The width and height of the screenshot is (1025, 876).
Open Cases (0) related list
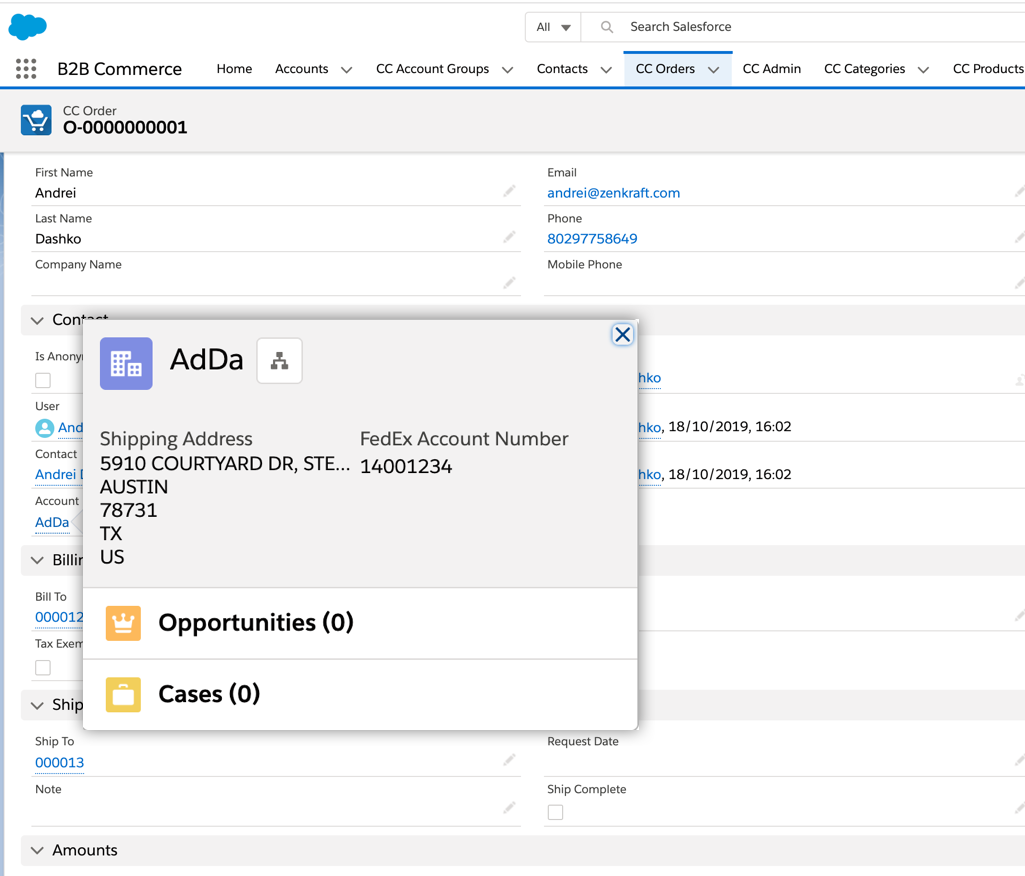[209, 694]
